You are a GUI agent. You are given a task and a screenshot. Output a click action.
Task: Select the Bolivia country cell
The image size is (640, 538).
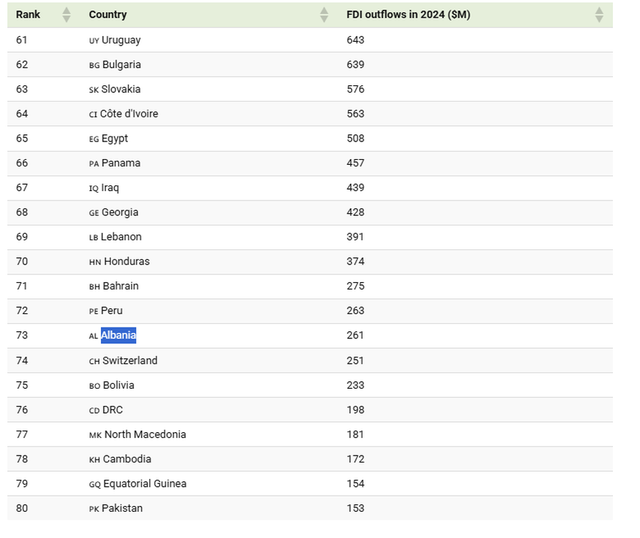coord(111,385)
